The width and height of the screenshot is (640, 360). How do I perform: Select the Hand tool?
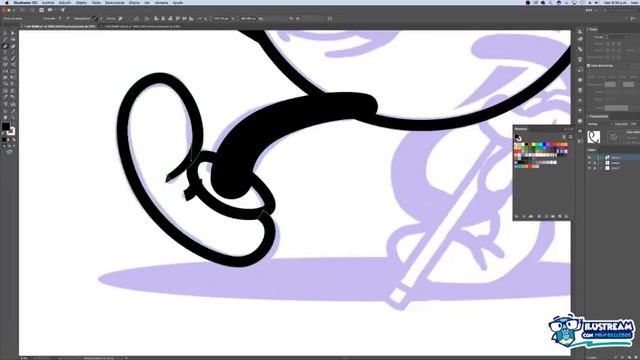pyautogui.click(x=5, y=118)
